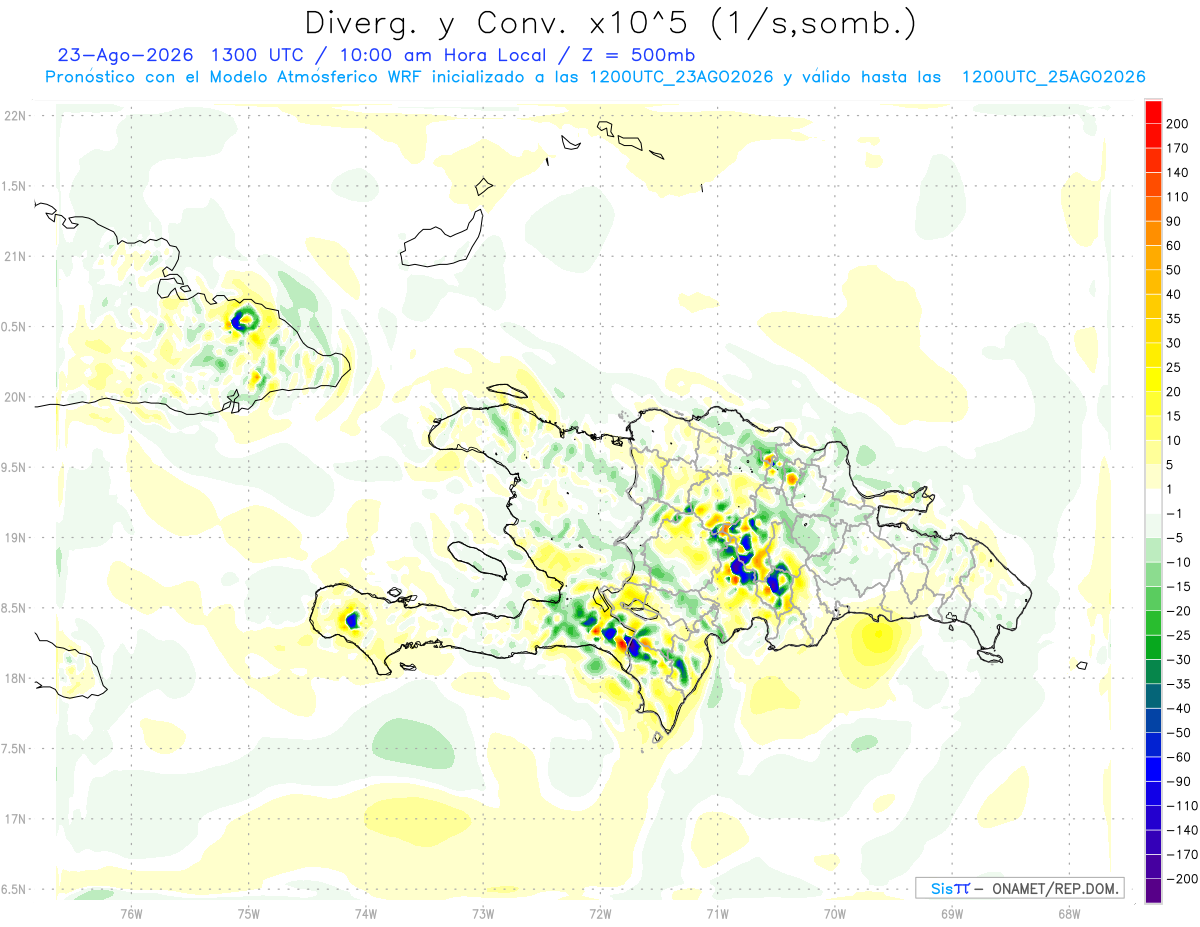Click the positive 25 color scale value
The image size is (1200, 927).
pyautogui.click(x=1174, y=367)
